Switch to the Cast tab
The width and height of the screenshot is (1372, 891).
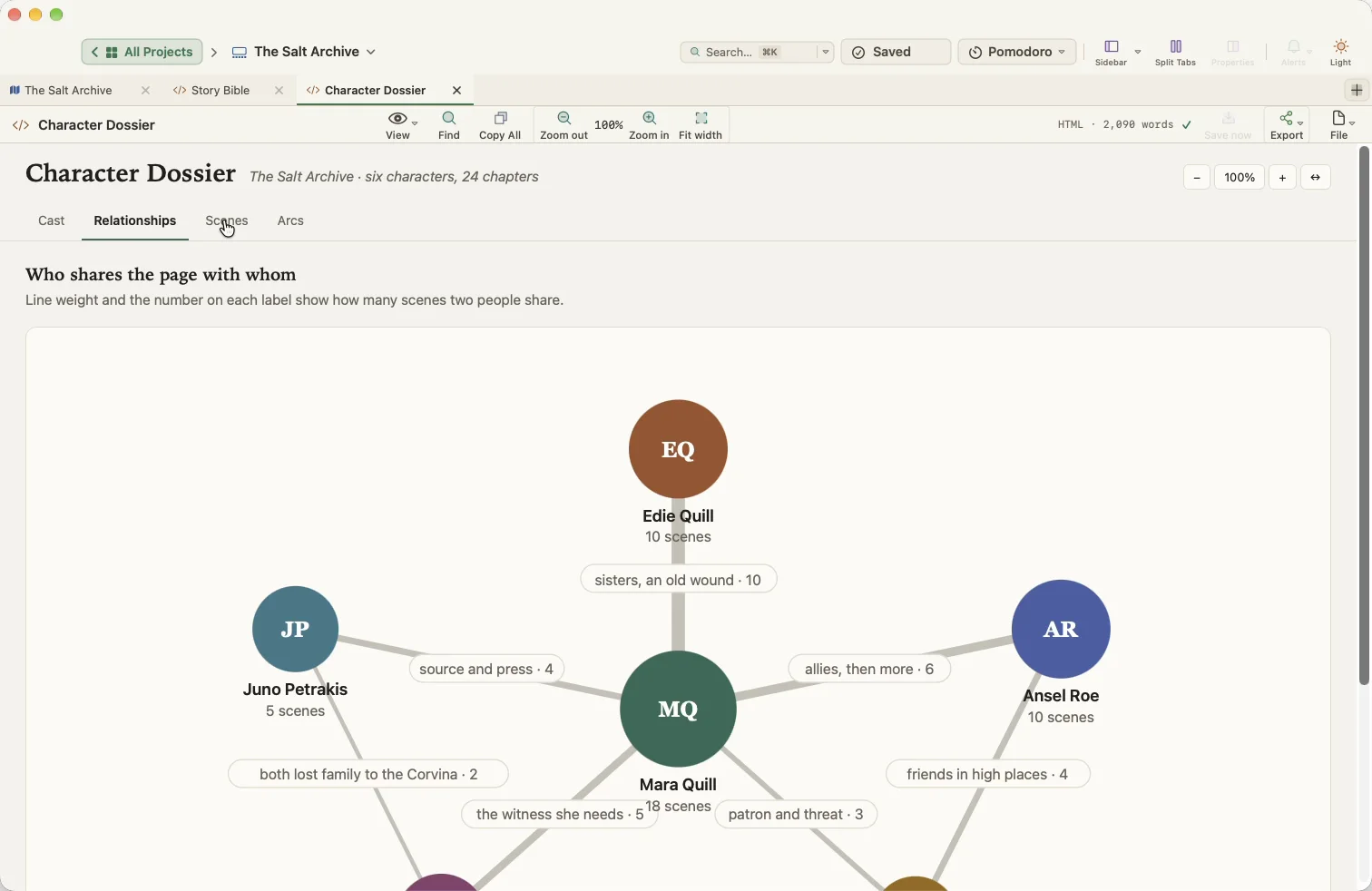coord(52,220)
